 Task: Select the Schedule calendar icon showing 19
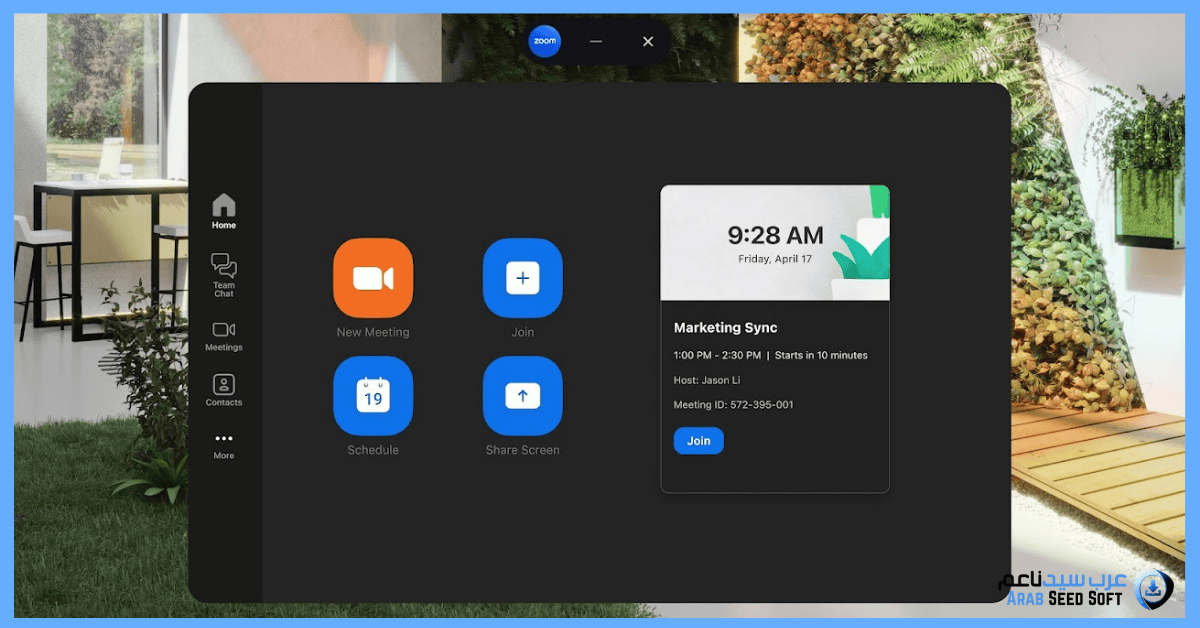[x=373, y=395]
